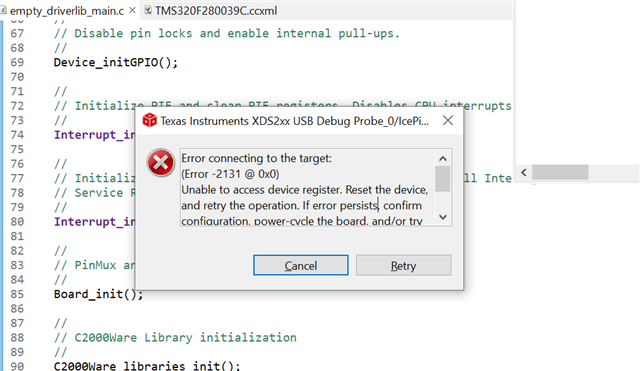Click line number 90 in the gutter

tap(17, 366)
